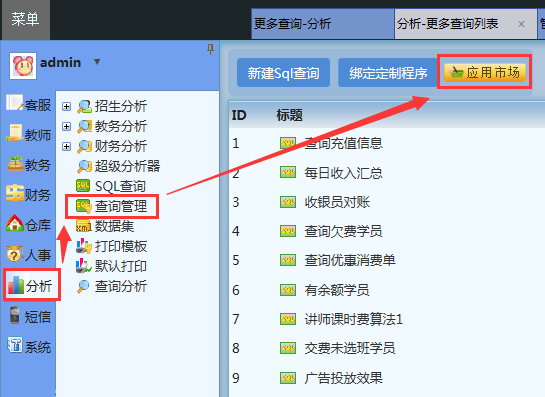Click the 应用市场 button
This screenshot has height=397, width=545.
(x=485, y=72)
